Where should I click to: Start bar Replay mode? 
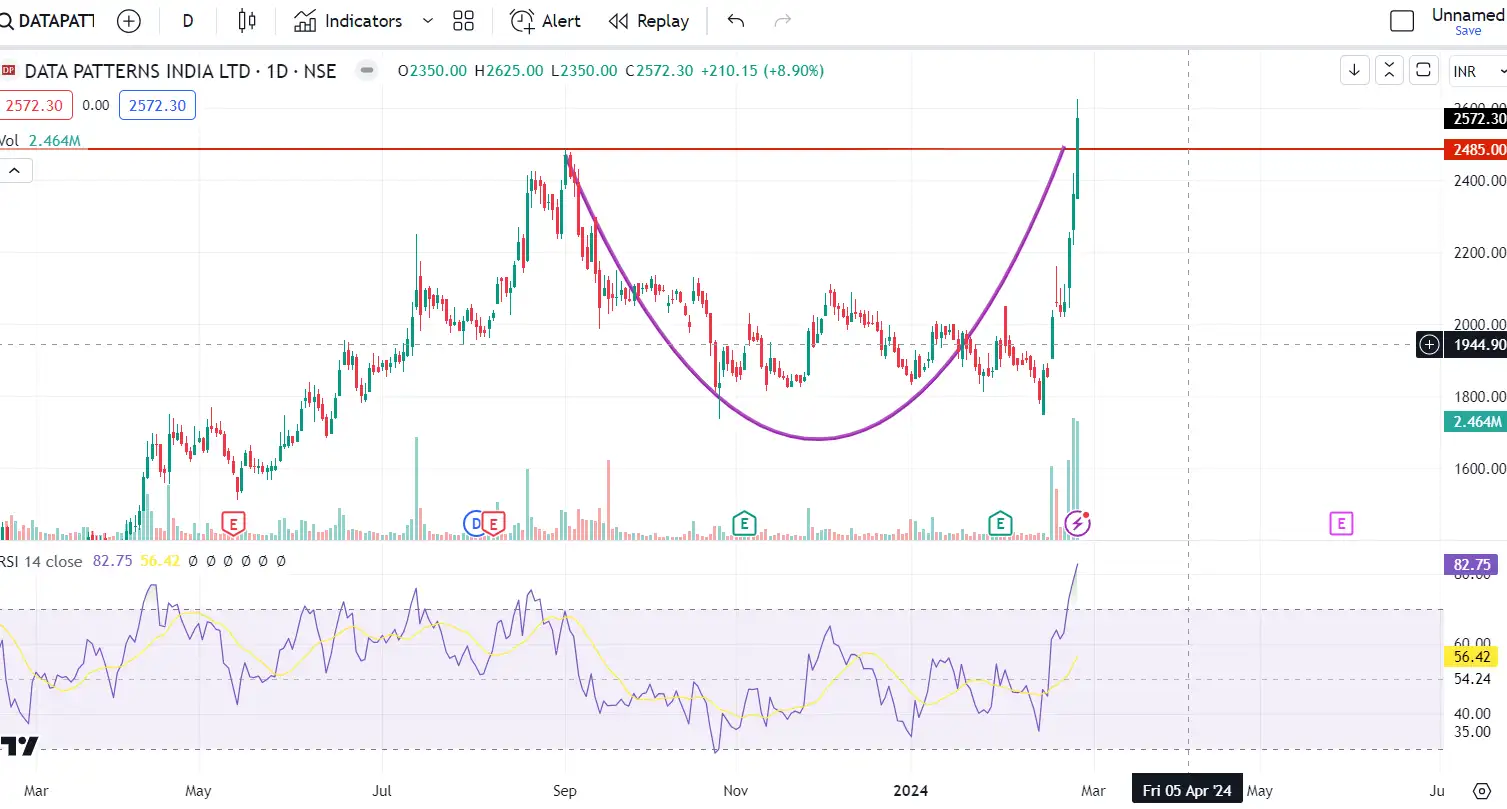[x=648, y=20]
